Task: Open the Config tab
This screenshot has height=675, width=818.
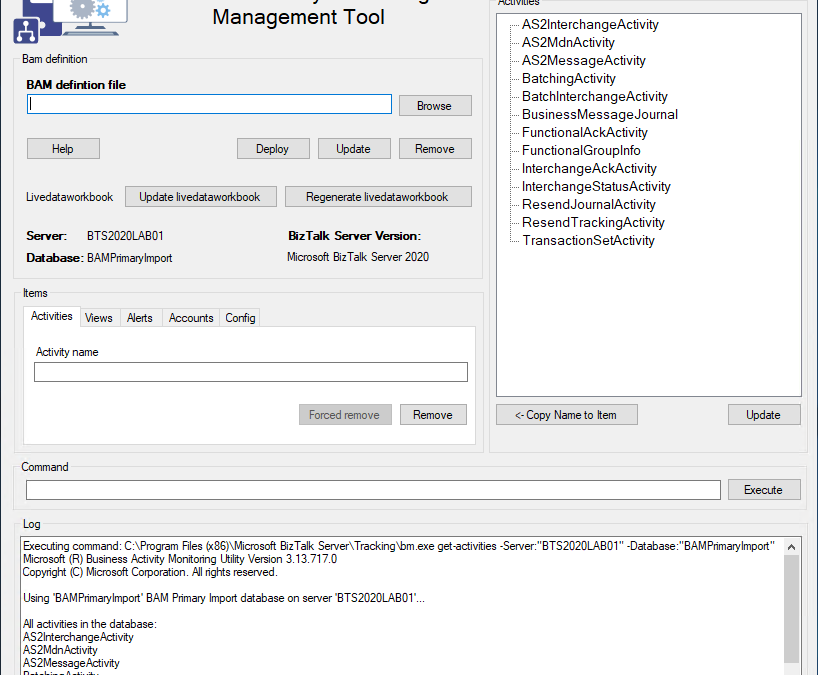Action: (x=240, y=318)
